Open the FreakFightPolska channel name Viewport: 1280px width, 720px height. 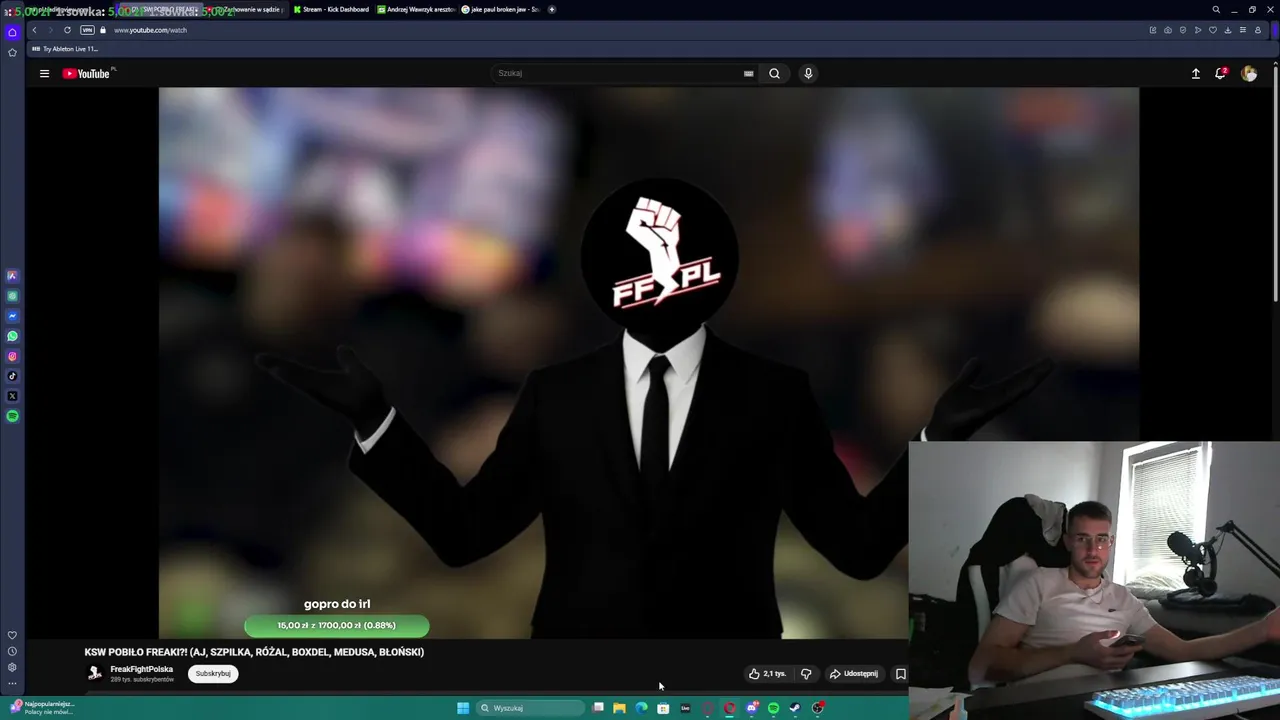point(142,669)
